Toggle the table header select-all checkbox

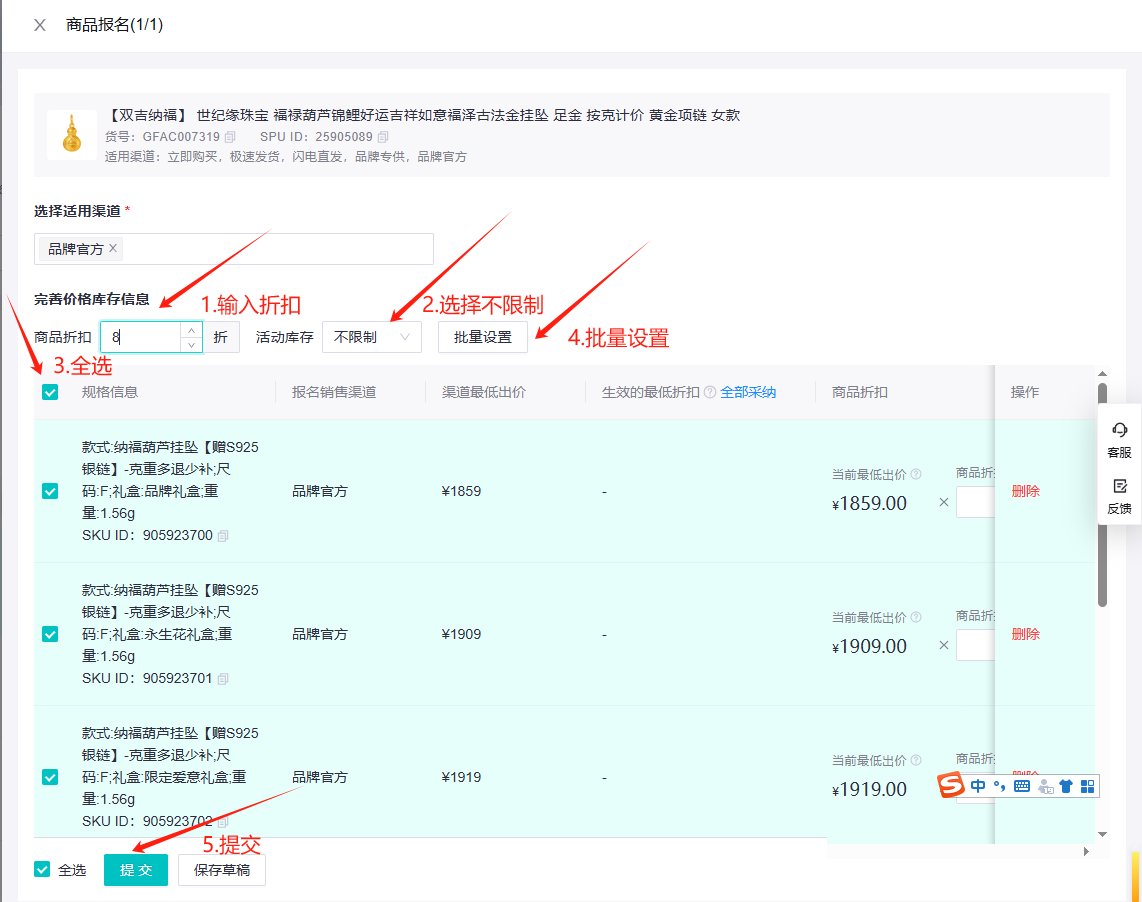click(50, 392)
